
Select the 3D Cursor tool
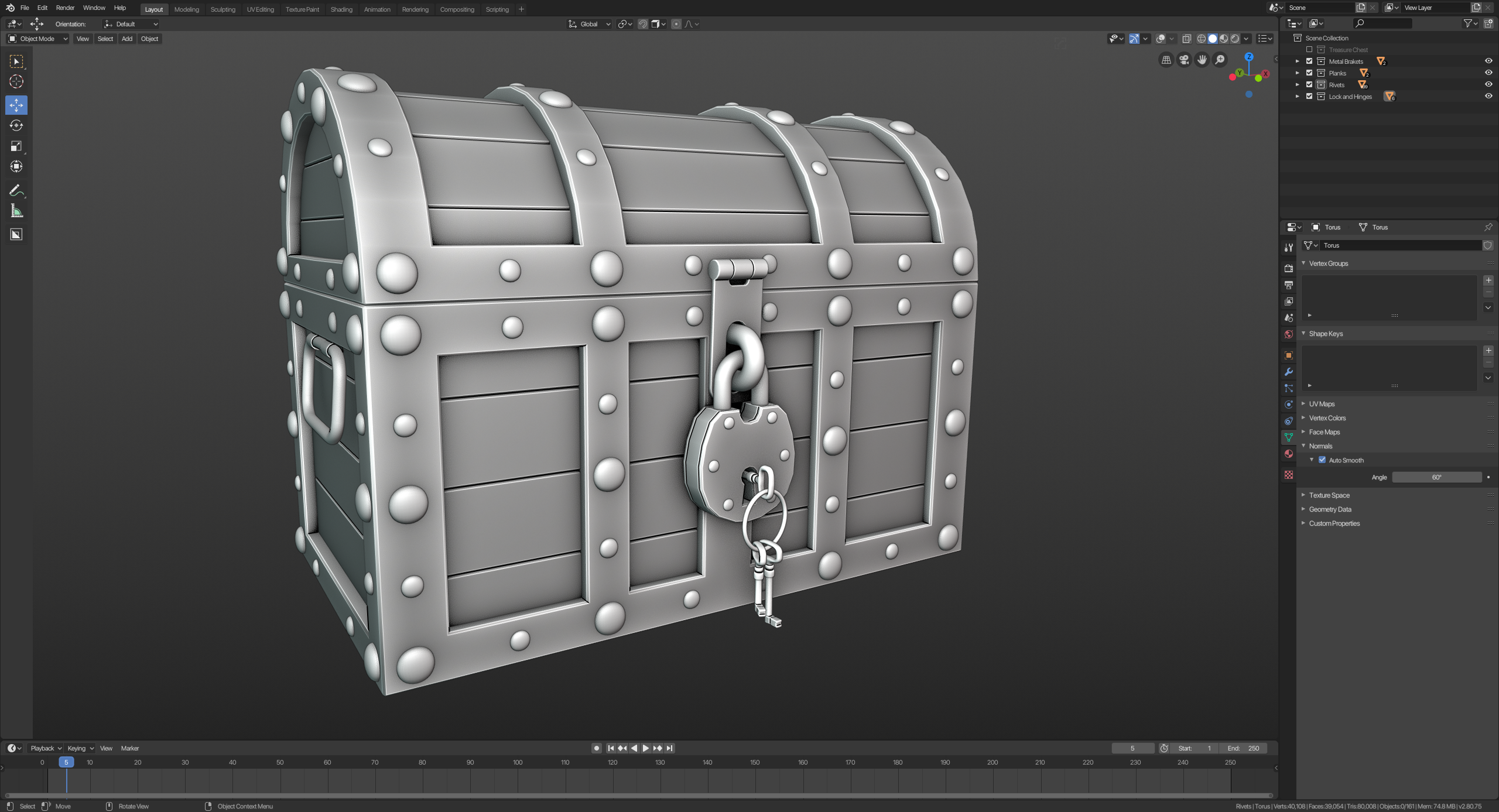click(x=16, y=81)
